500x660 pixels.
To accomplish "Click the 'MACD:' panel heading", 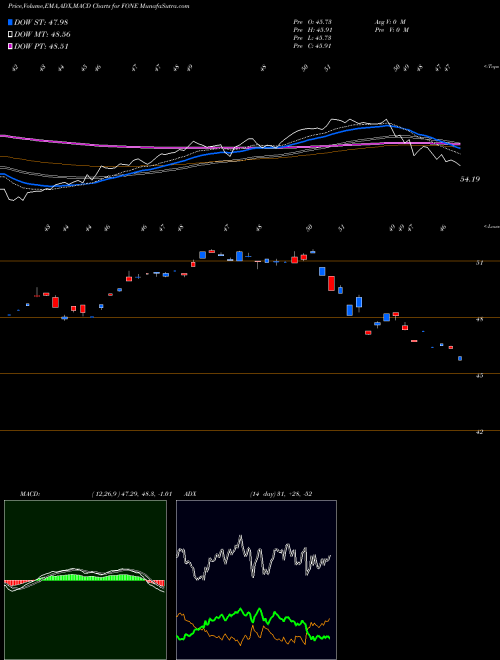I will [30, 493].
